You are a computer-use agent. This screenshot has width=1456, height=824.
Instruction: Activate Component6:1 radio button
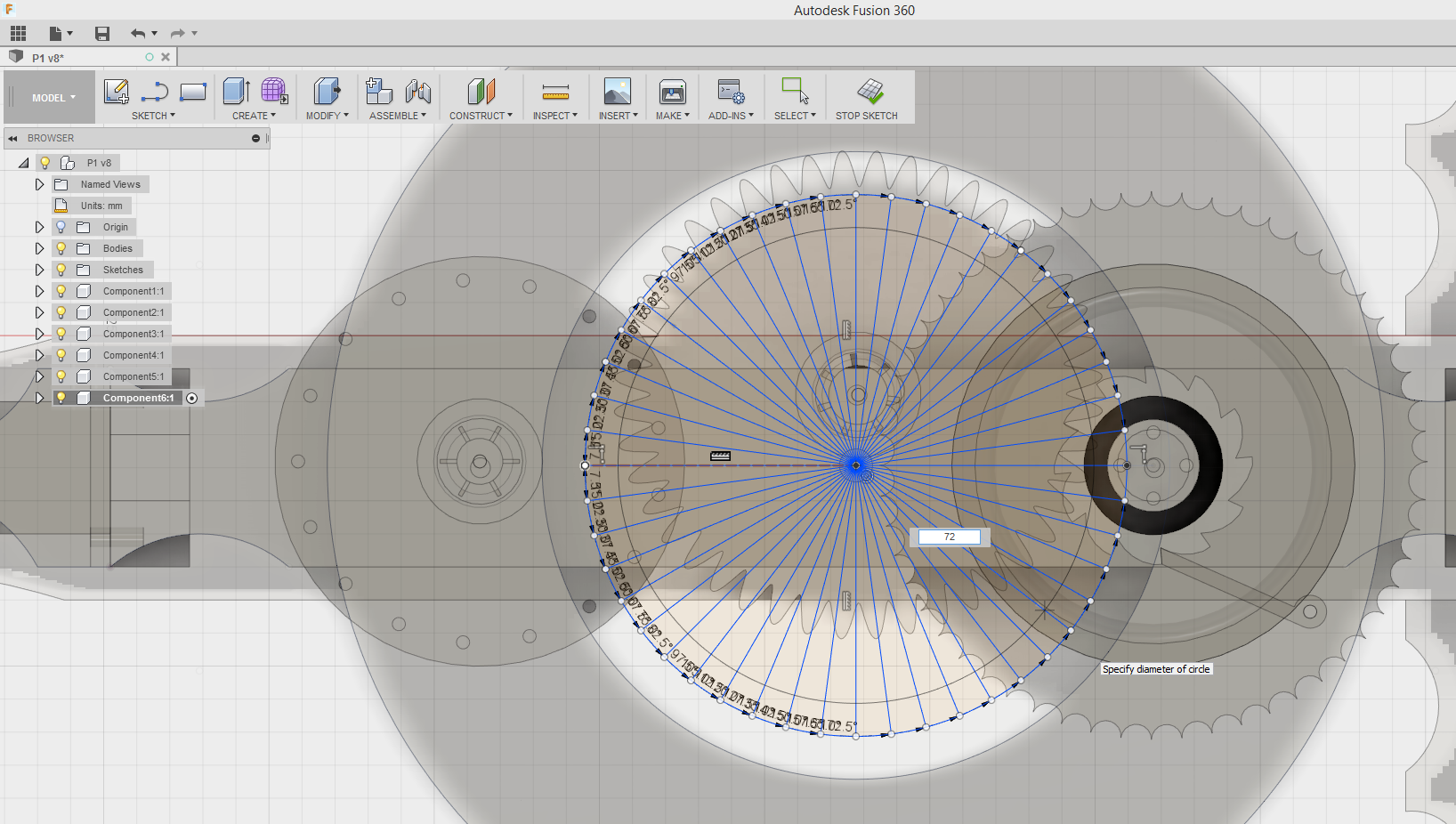coord(191,398)
